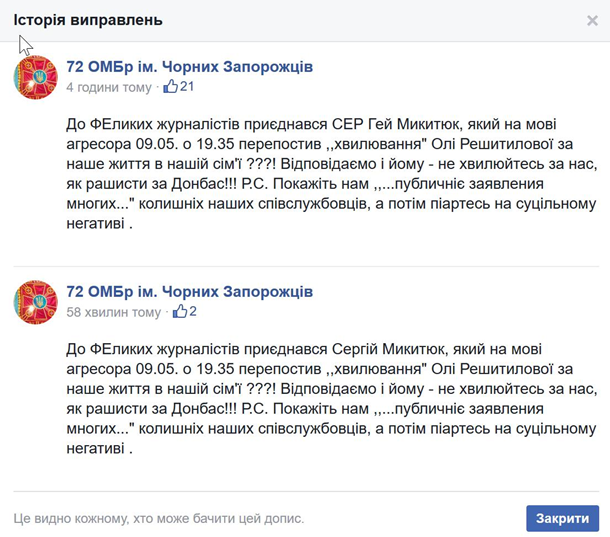The image size is (610, 537).
Task: Click the avatar of the 58-minutes-ago post
Action: pyautogui.click(x=35, y=301)
